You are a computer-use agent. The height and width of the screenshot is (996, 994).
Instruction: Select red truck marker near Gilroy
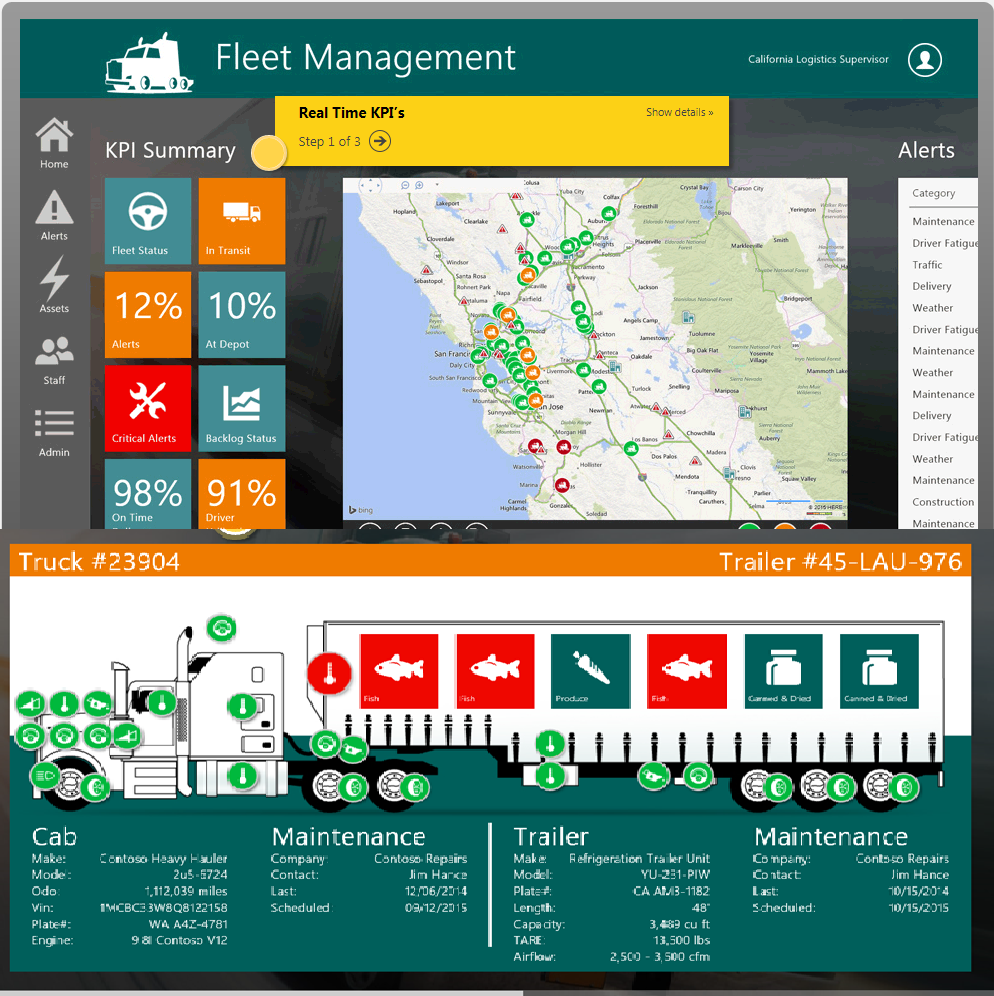pyautogui.click(x=563, y=447)
